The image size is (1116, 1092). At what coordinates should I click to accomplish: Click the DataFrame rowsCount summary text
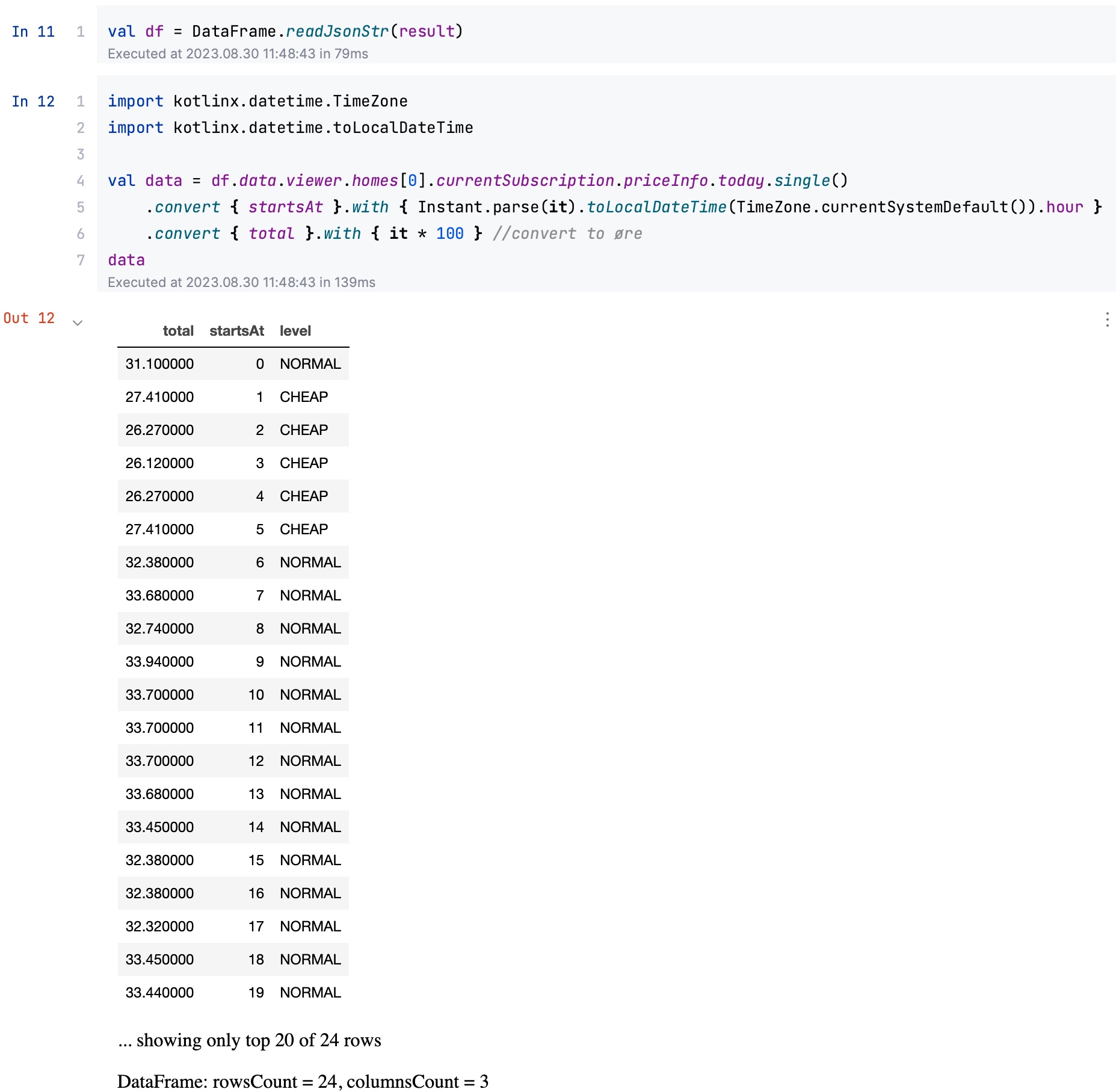pyautogui.click(x=303, y=1081)
